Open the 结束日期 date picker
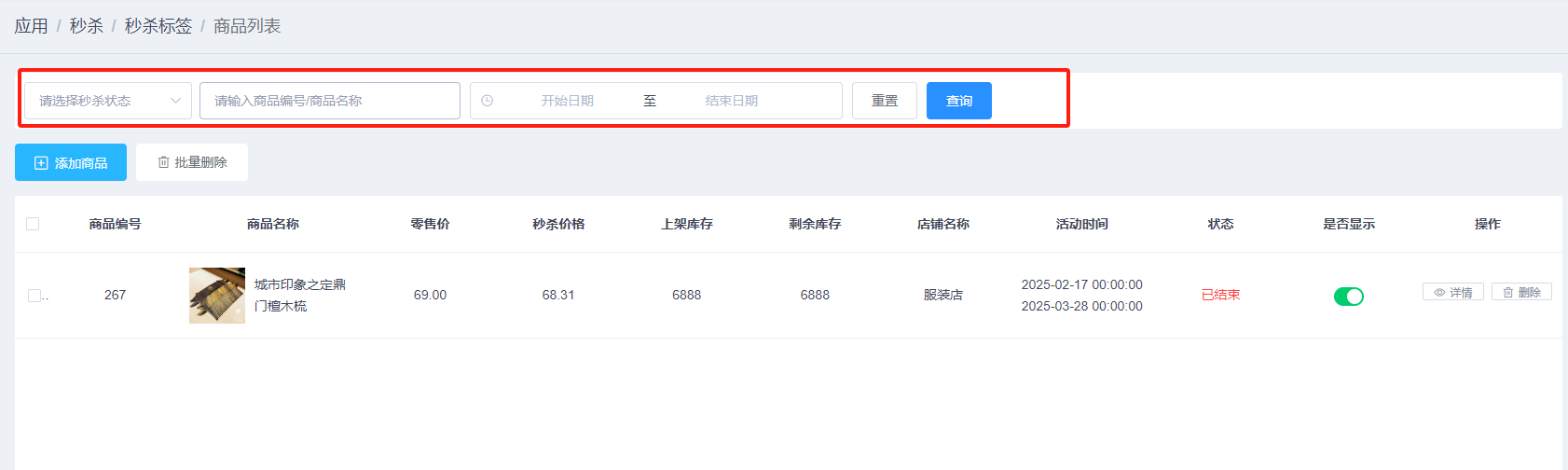The width and height of the screenshot is (1568, 470). click(731, 101)
